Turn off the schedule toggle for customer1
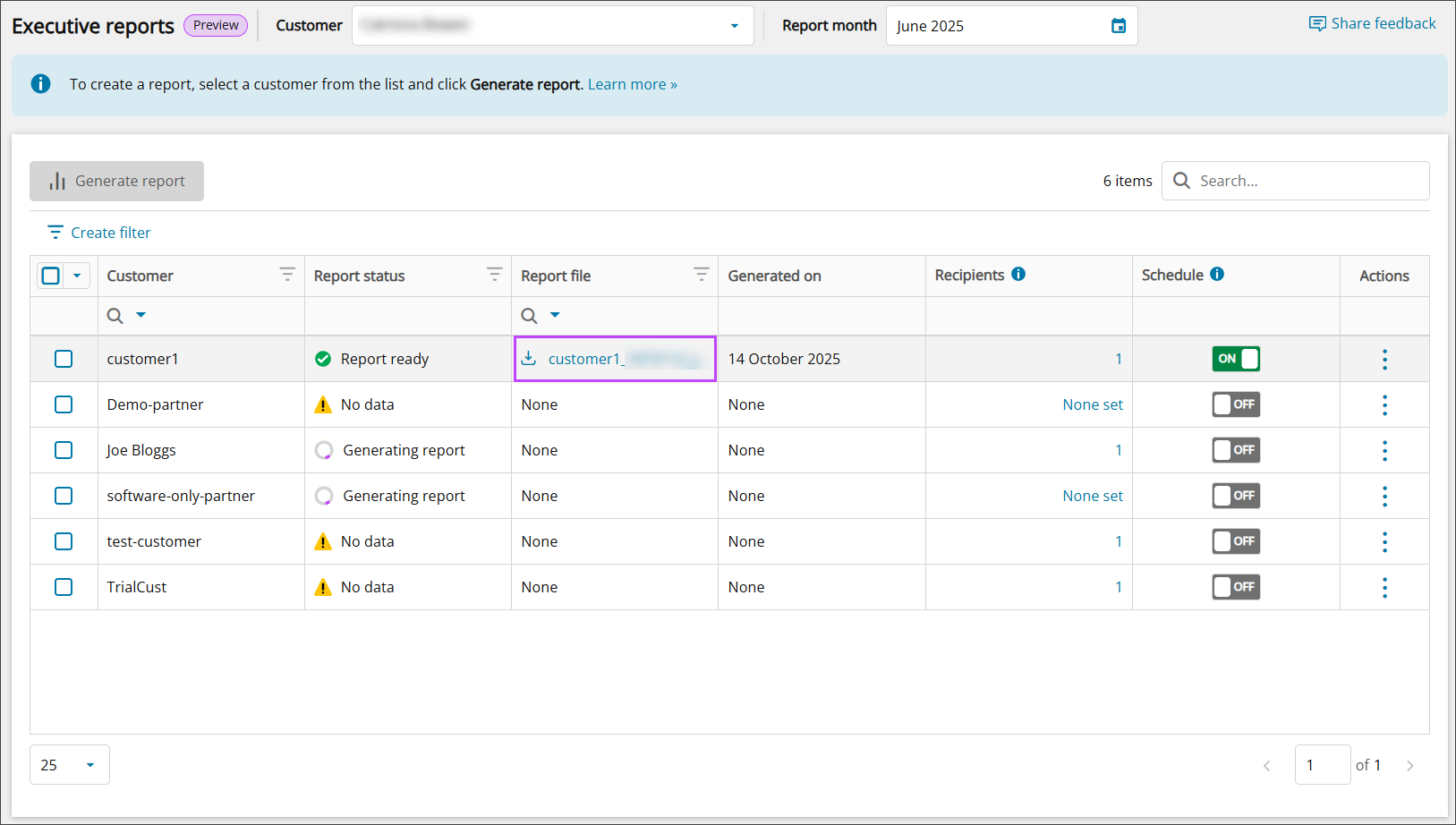 click(1236, 359)
